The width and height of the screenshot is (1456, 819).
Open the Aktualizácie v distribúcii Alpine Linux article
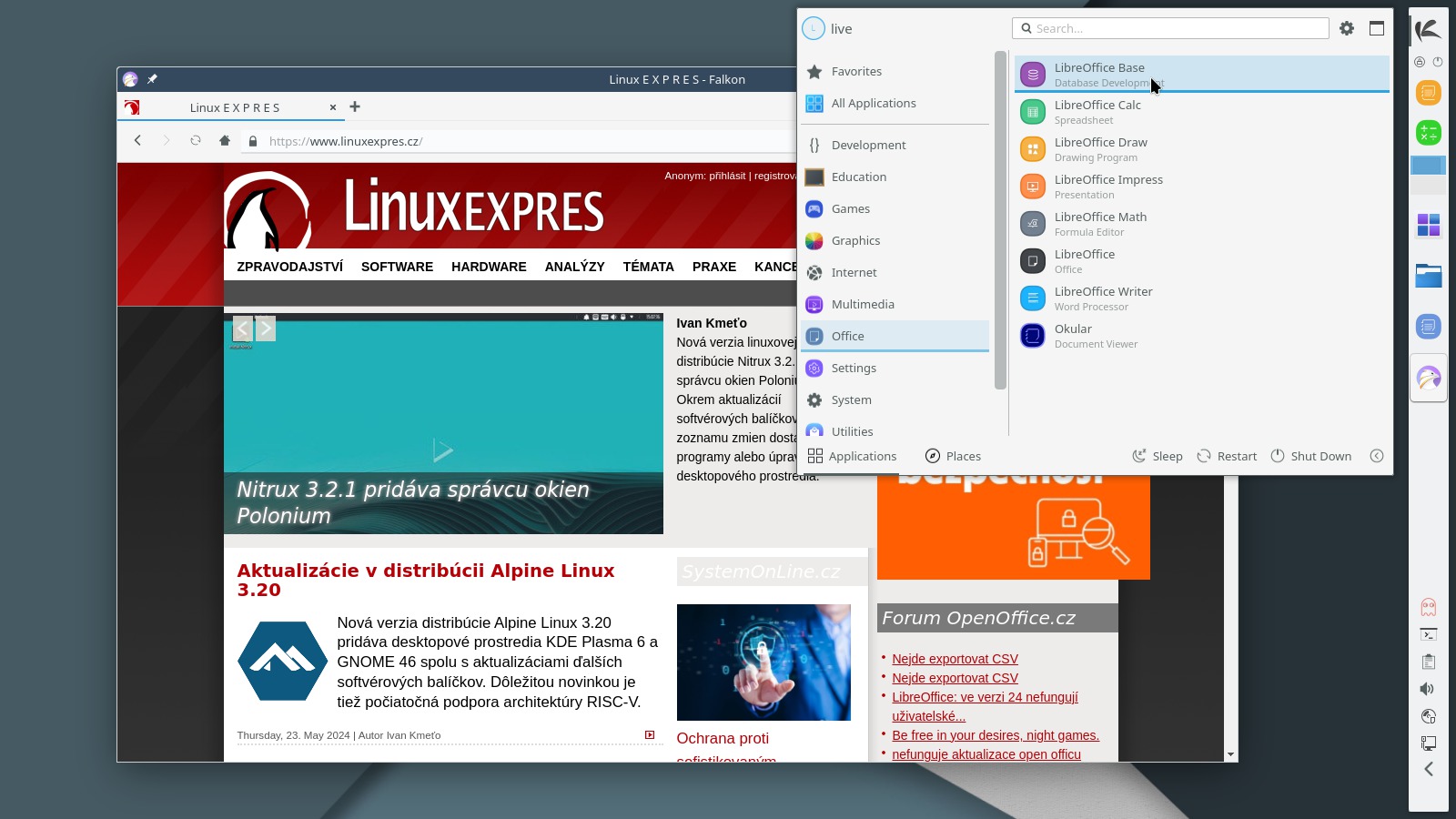(426, 580)
